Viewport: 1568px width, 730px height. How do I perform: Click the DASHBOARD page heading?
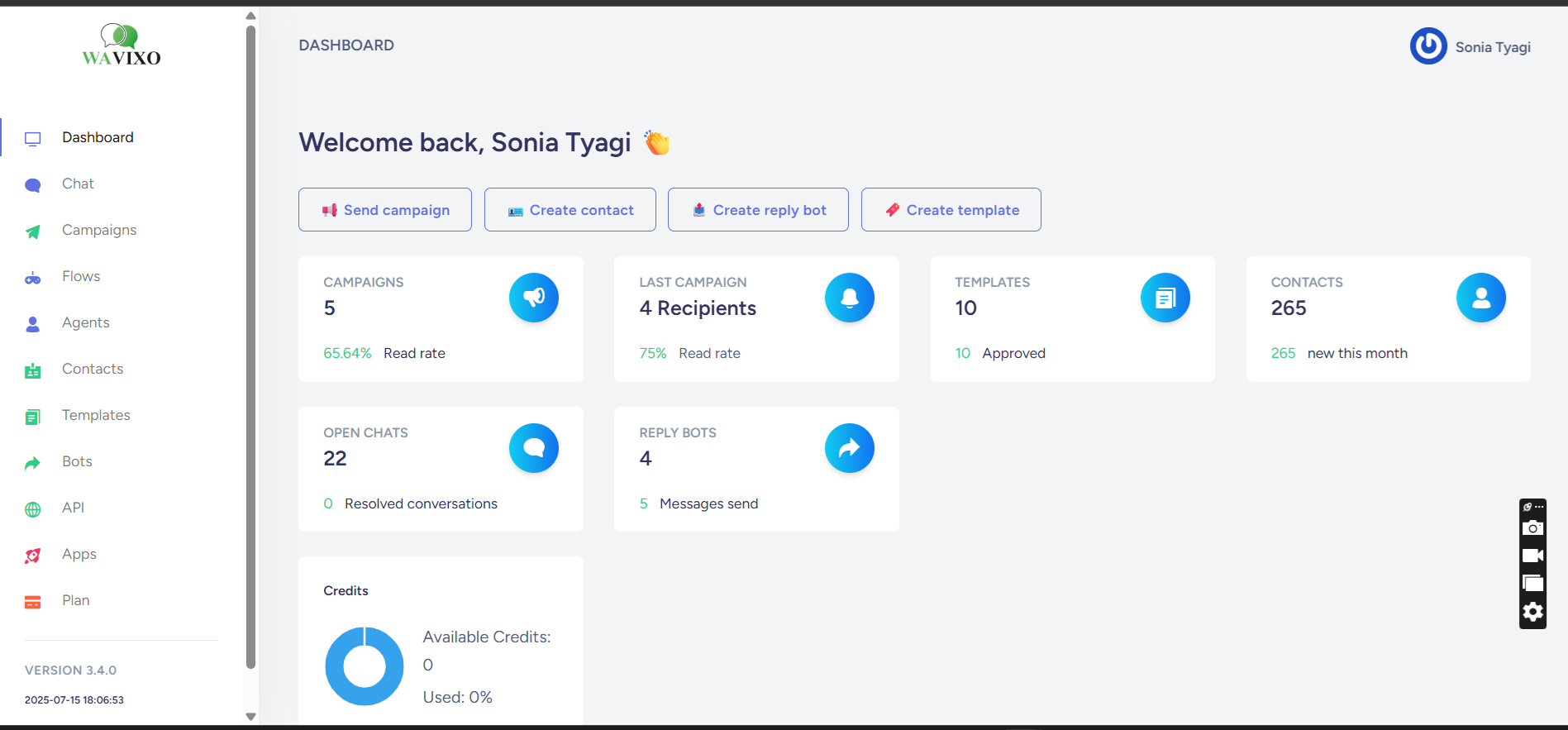tap(346, 45)
